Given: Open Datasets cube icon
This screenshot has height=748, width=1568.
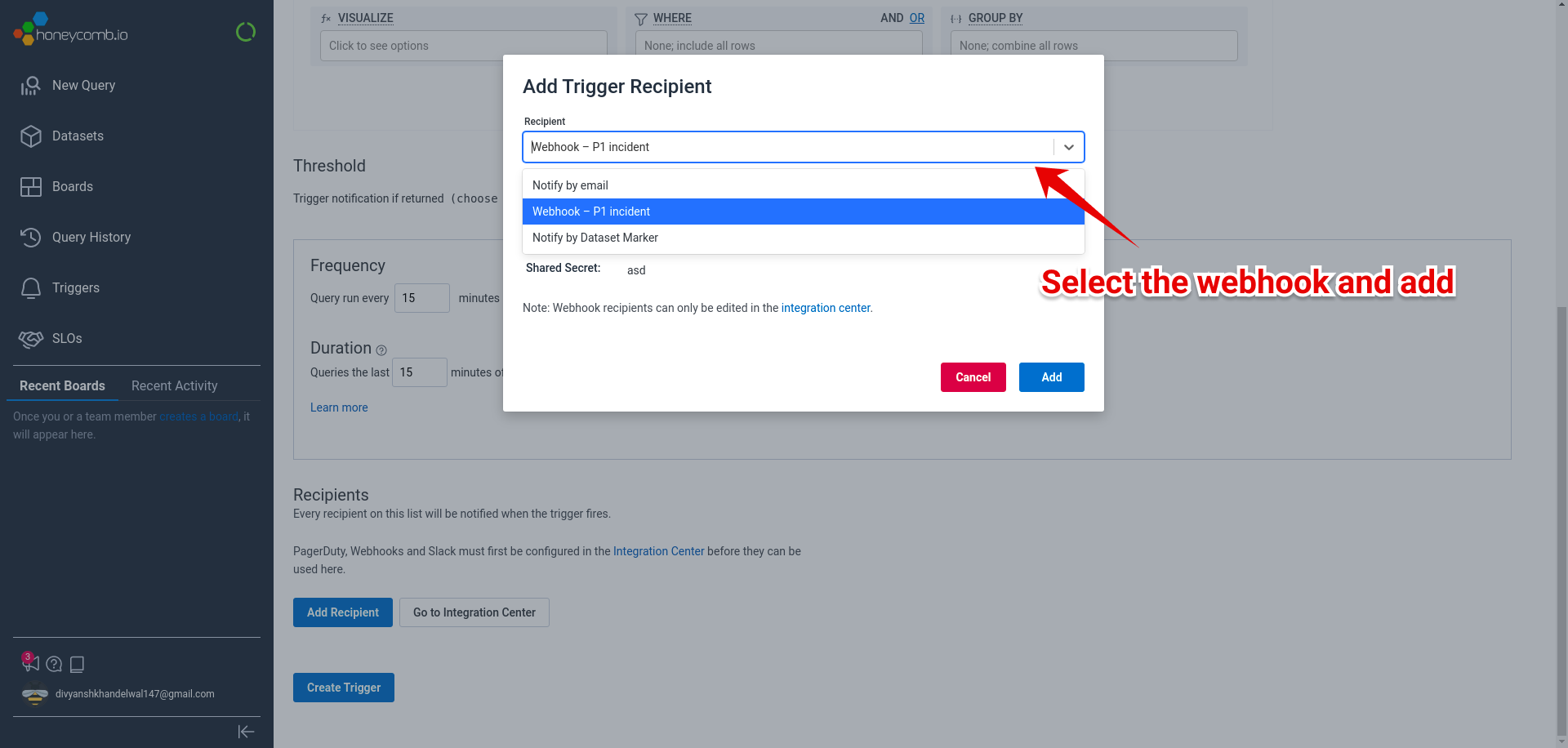Looking at the screenshot, I should 31,136.
